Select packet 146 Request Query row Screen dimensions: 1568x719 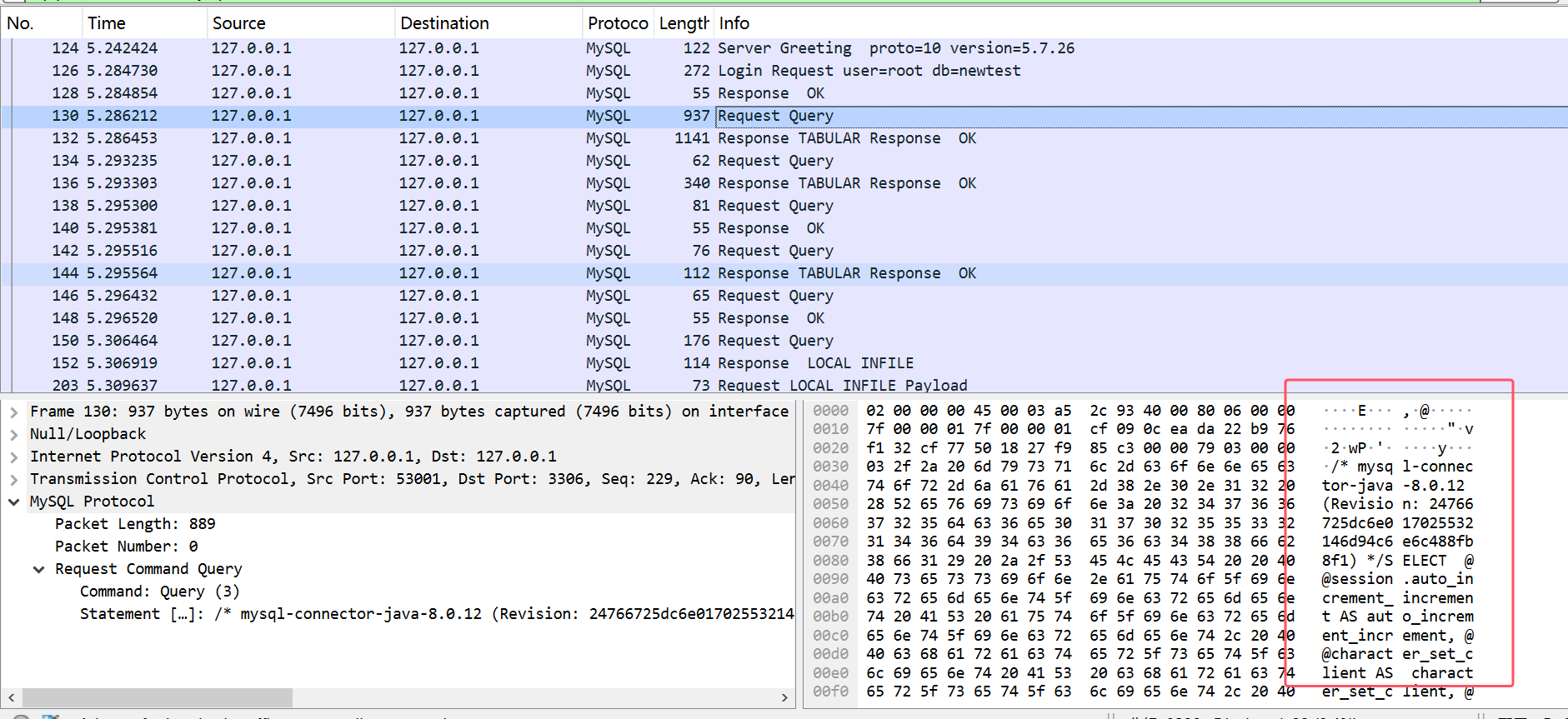pyautogui.click(x=784, y=296)
